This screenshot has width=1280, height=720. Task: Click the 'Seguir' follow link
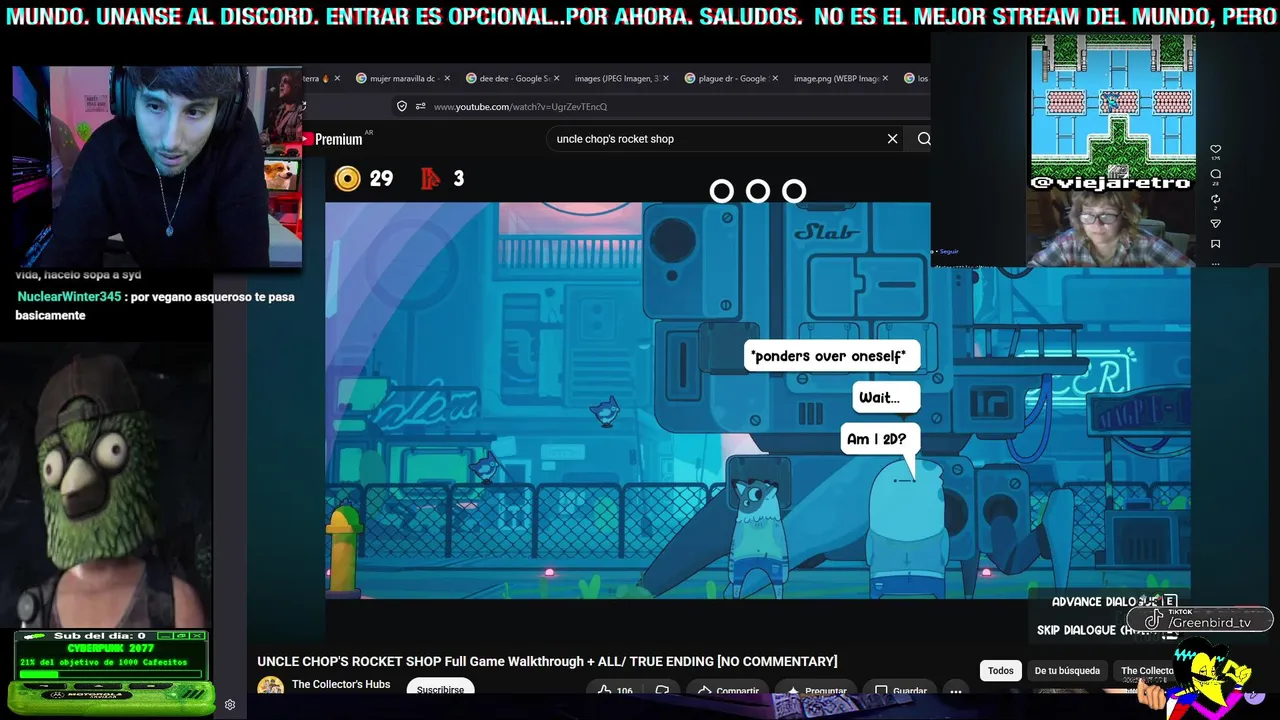coord(949,251)
